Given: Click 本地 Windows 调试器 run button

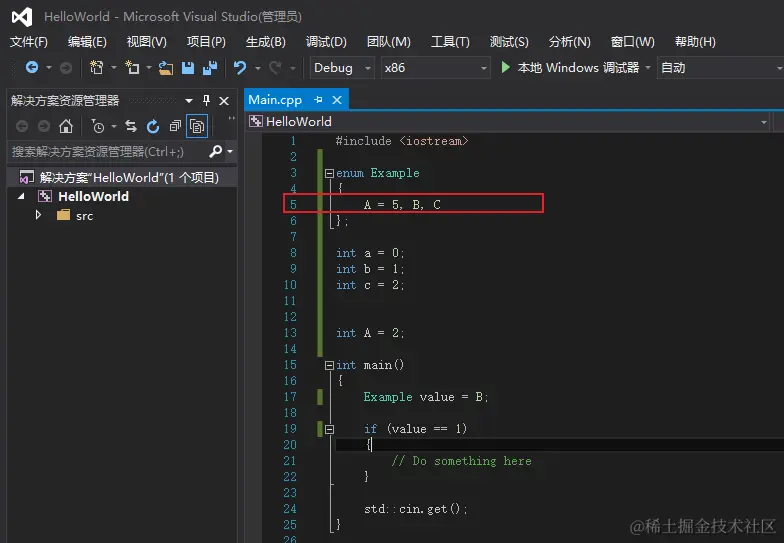Looking at the screenshot, I should [570, 68].
